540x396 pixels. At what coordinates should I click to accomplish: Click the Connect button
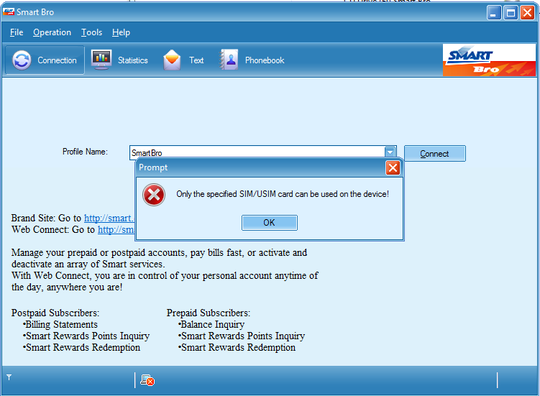click(x=435, y=154)
